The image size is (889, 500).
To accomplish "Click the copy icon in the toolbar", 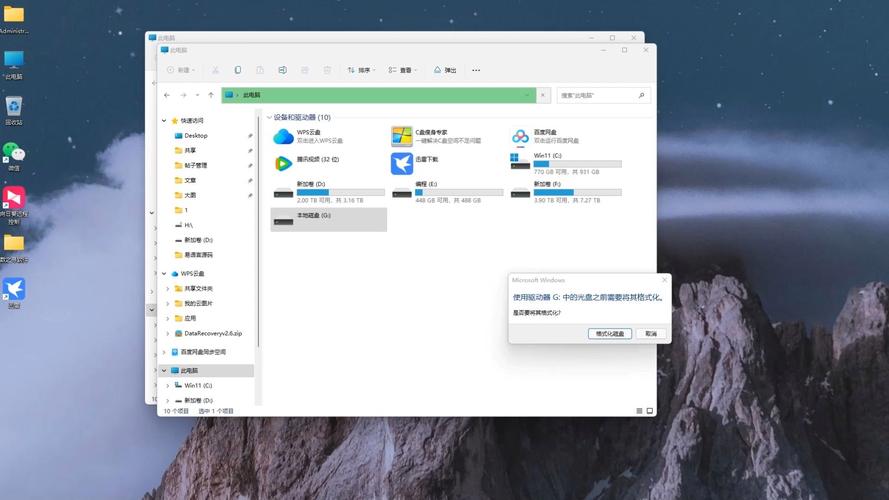I will pos(237,70).
